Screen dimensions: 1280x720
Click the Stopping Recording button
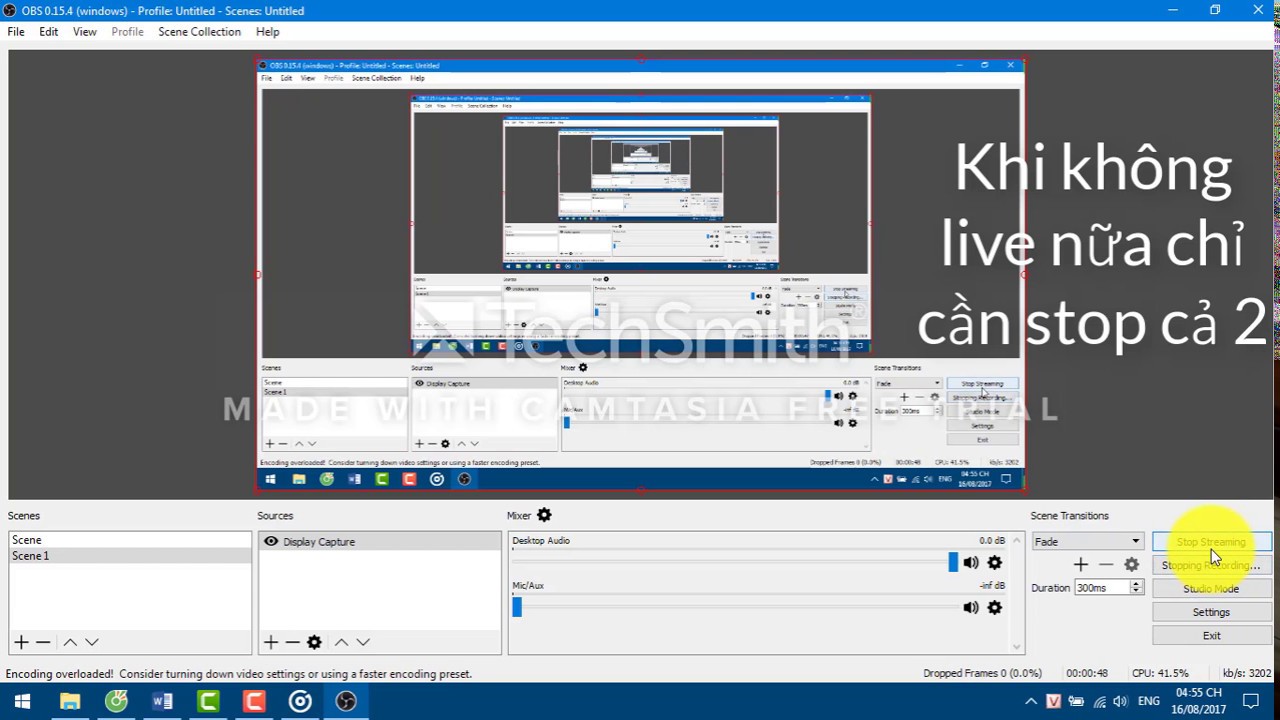1211,565
